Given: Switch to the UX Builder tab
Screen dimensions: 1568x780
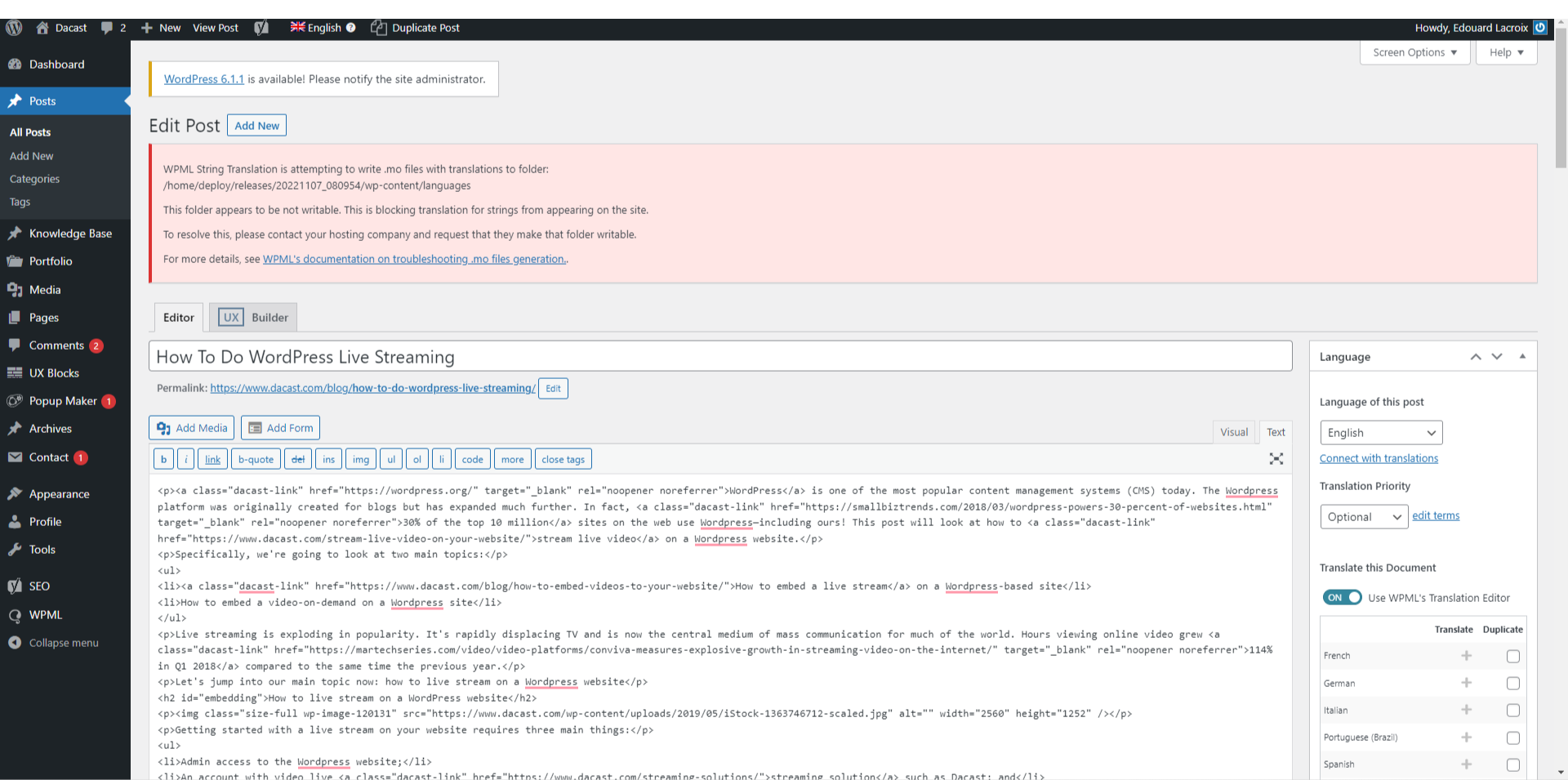Looking at the screenshot, I should pos(252,317).
